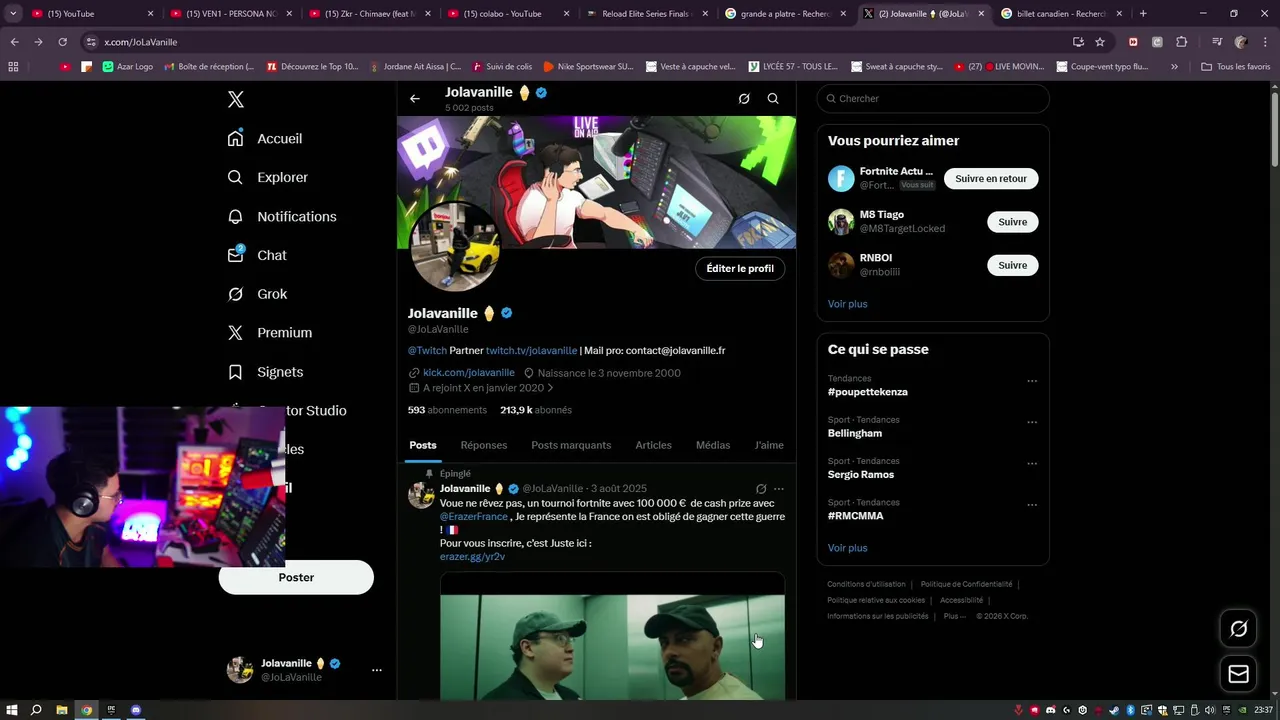Image resolution: width=1280 pixels, height=720 pixels.
Task: Open the Sergio Ramos trend
Action: coord(861,475)
